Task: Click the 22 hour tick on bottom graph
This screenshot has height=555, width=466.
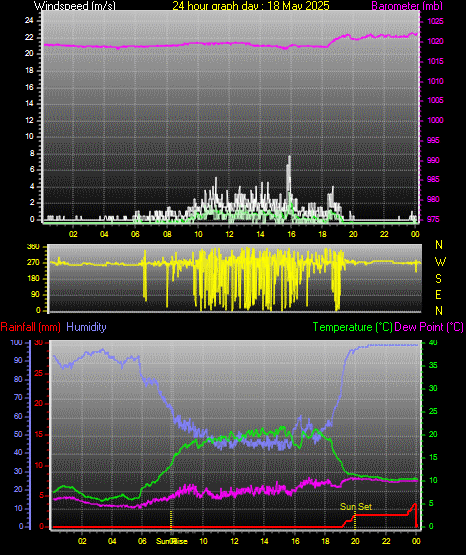Action: pyautogui.click(x=386, y=541)
